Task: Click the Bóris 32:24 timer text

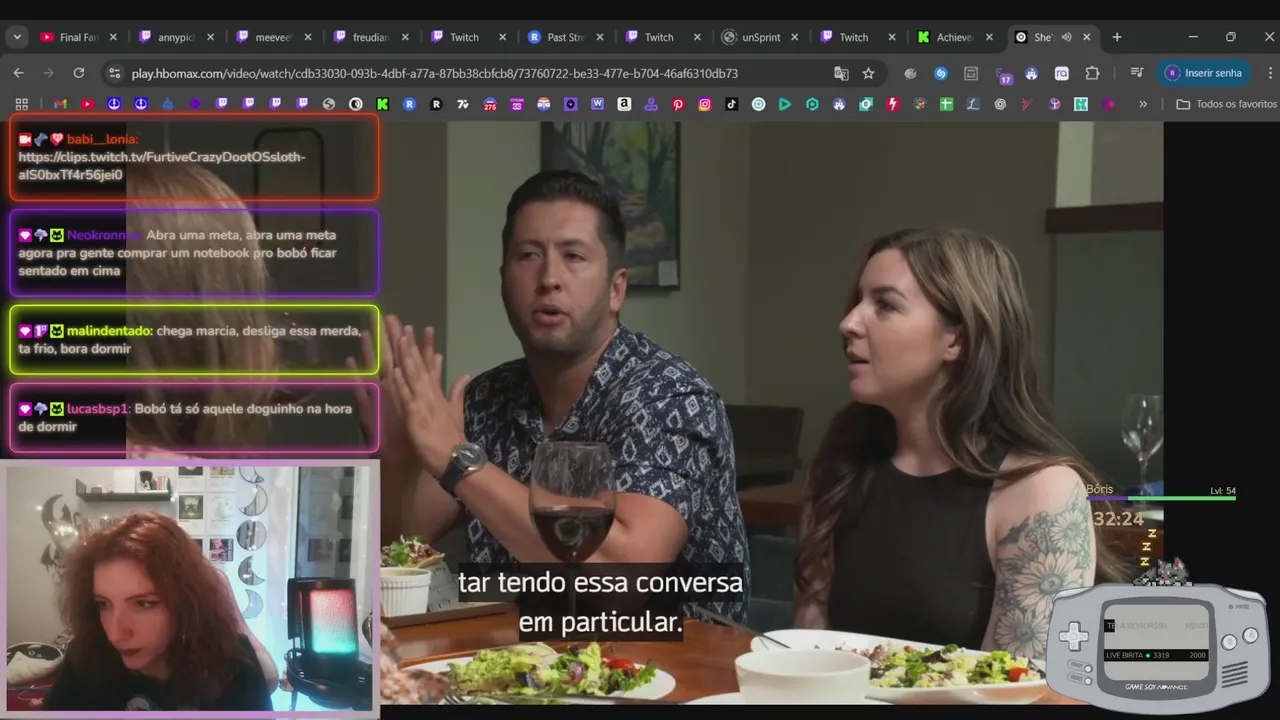Action: pyautogui.click(x=1117, y=519)
